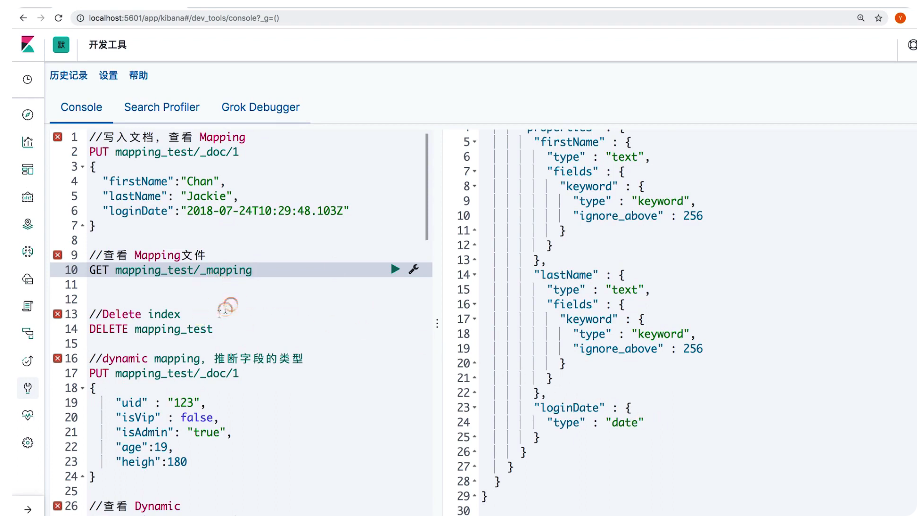Click the error marker on line 13
922x516 pixels.
click(57, 314)
